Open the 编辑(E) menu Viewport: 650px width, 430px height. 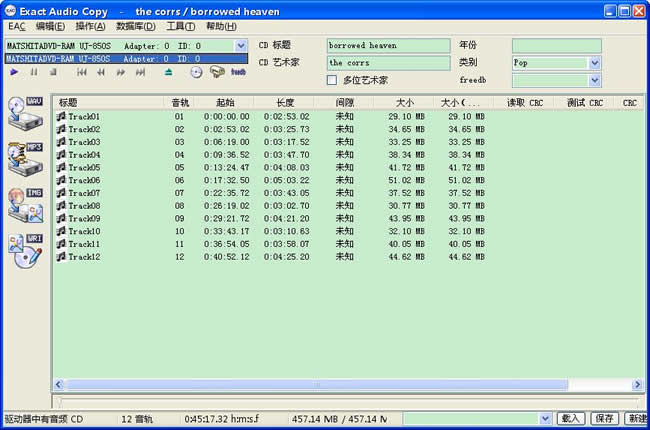50,27
